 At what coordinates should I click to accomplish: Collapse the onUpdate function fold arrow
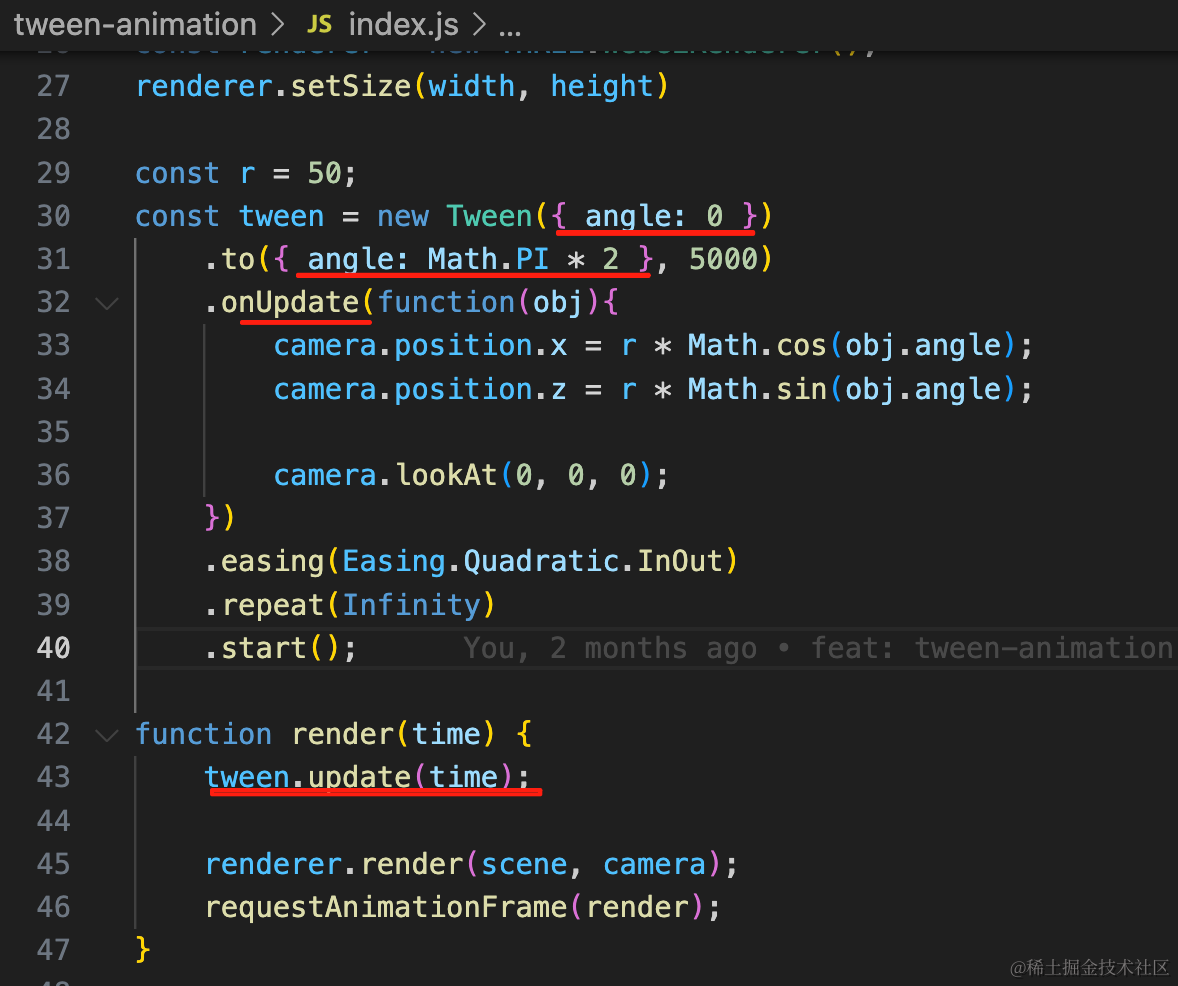[x=107, y=303]
